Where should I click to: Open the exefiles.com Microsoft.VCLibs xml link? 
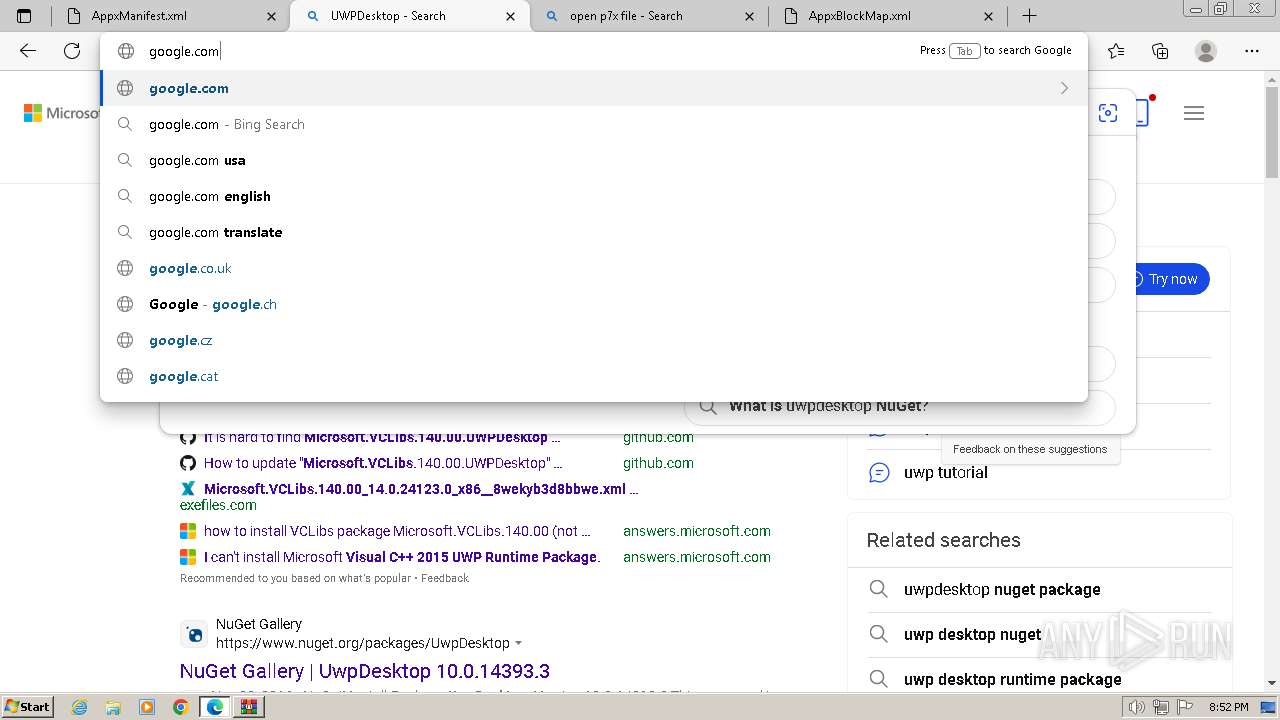(x=421, y=489)
